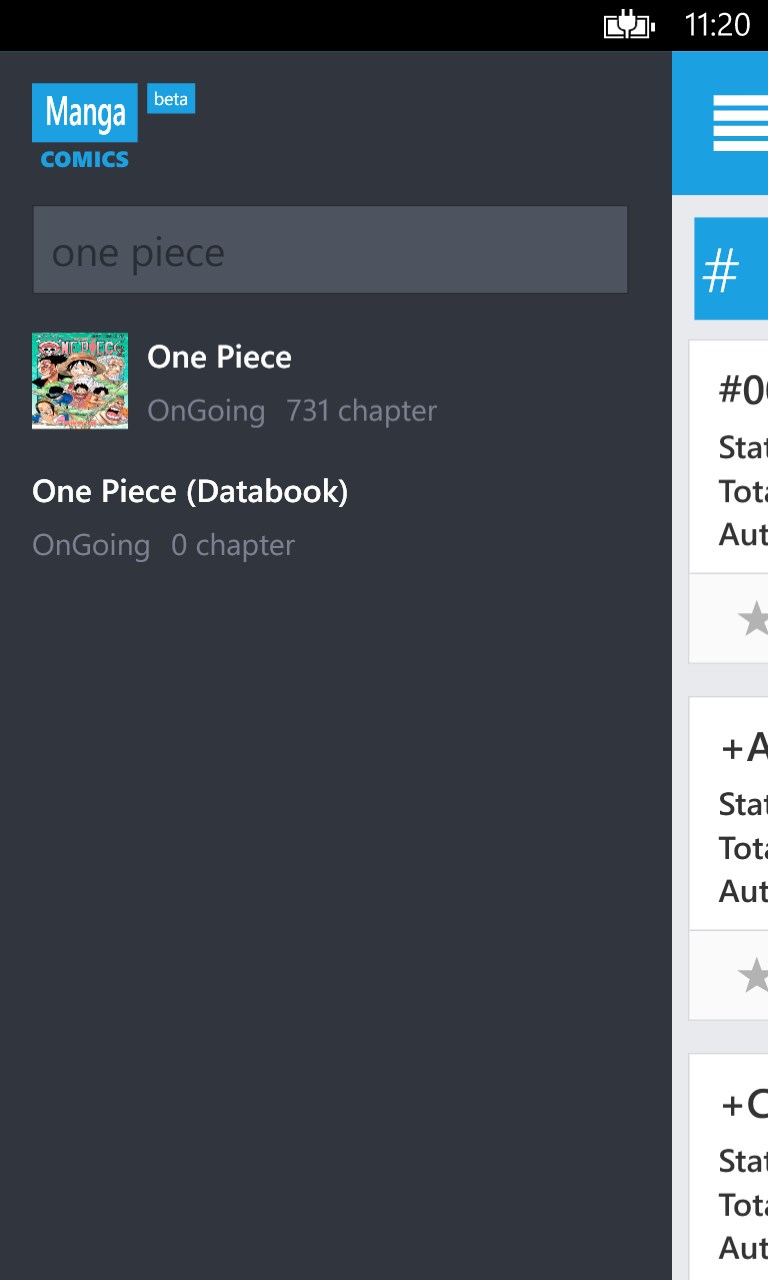Click OnGoing status under One Piece (Databook)
The width and height of the screenshot is (768, 1280).
point(91,546)
